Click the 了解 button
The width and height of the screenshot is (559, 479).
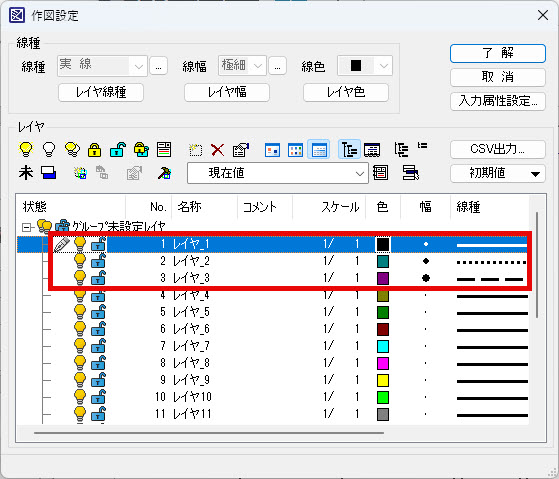tap(498, 53)
